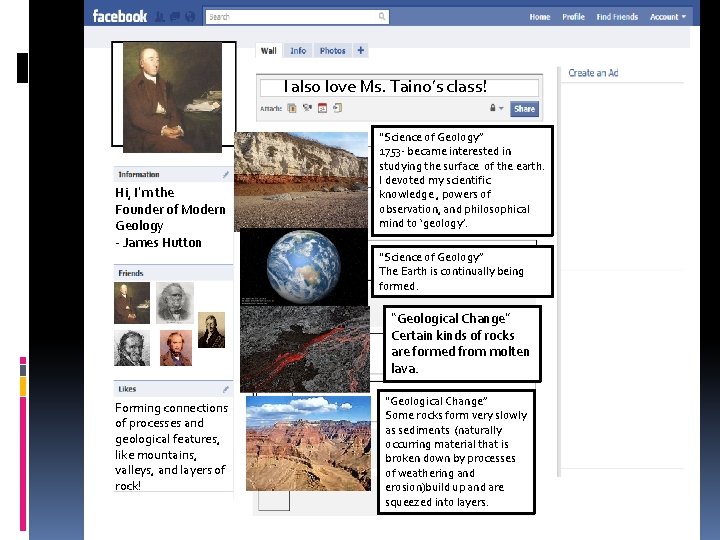
Task: Open red-background friend portrait thumbnail
Action: [x=176, y=348]
